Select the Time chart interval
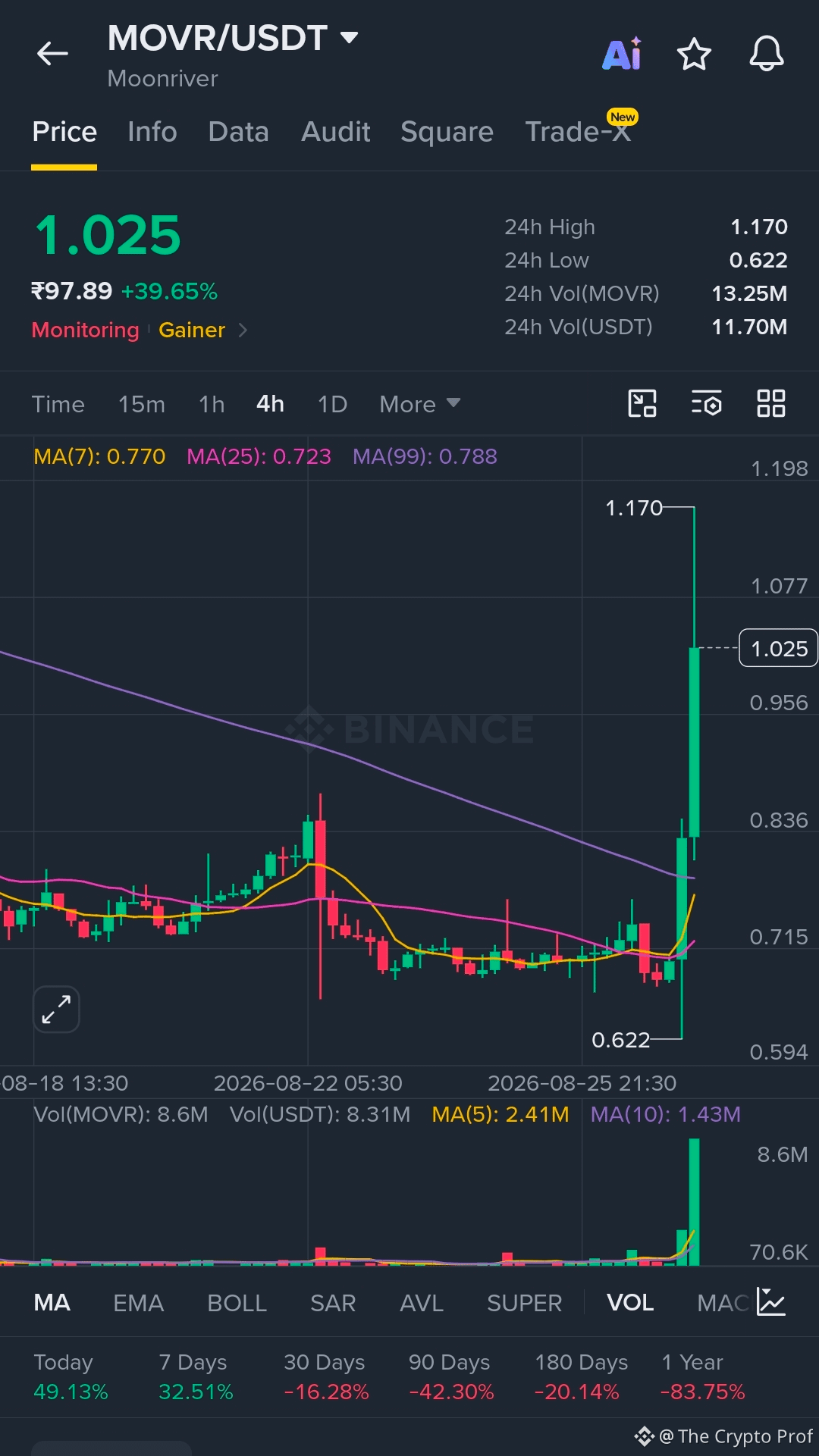The height and width of the screenshot is (1456, 819). [x=58, y=404]
